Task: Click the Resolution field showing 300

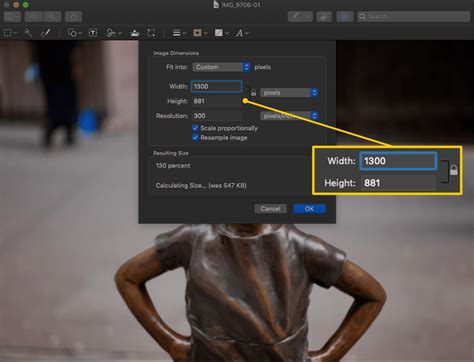Action: click(x=217, y=116)
